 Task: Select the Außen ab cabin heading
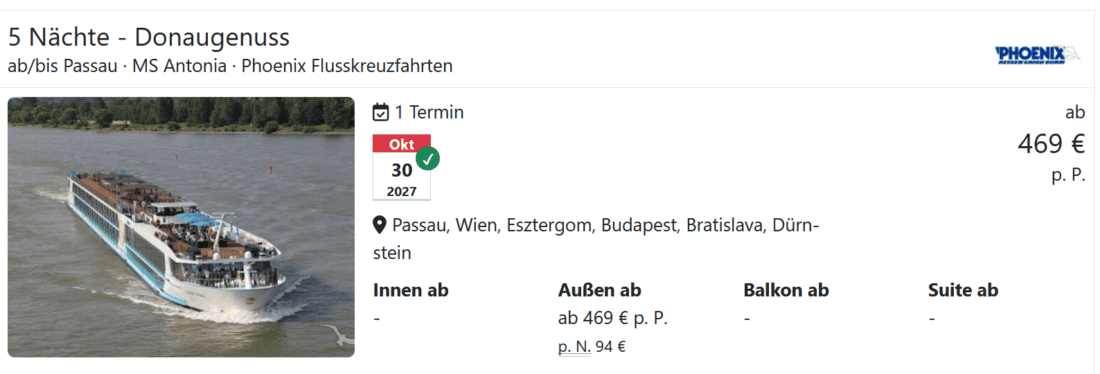(x=600, y=290)
